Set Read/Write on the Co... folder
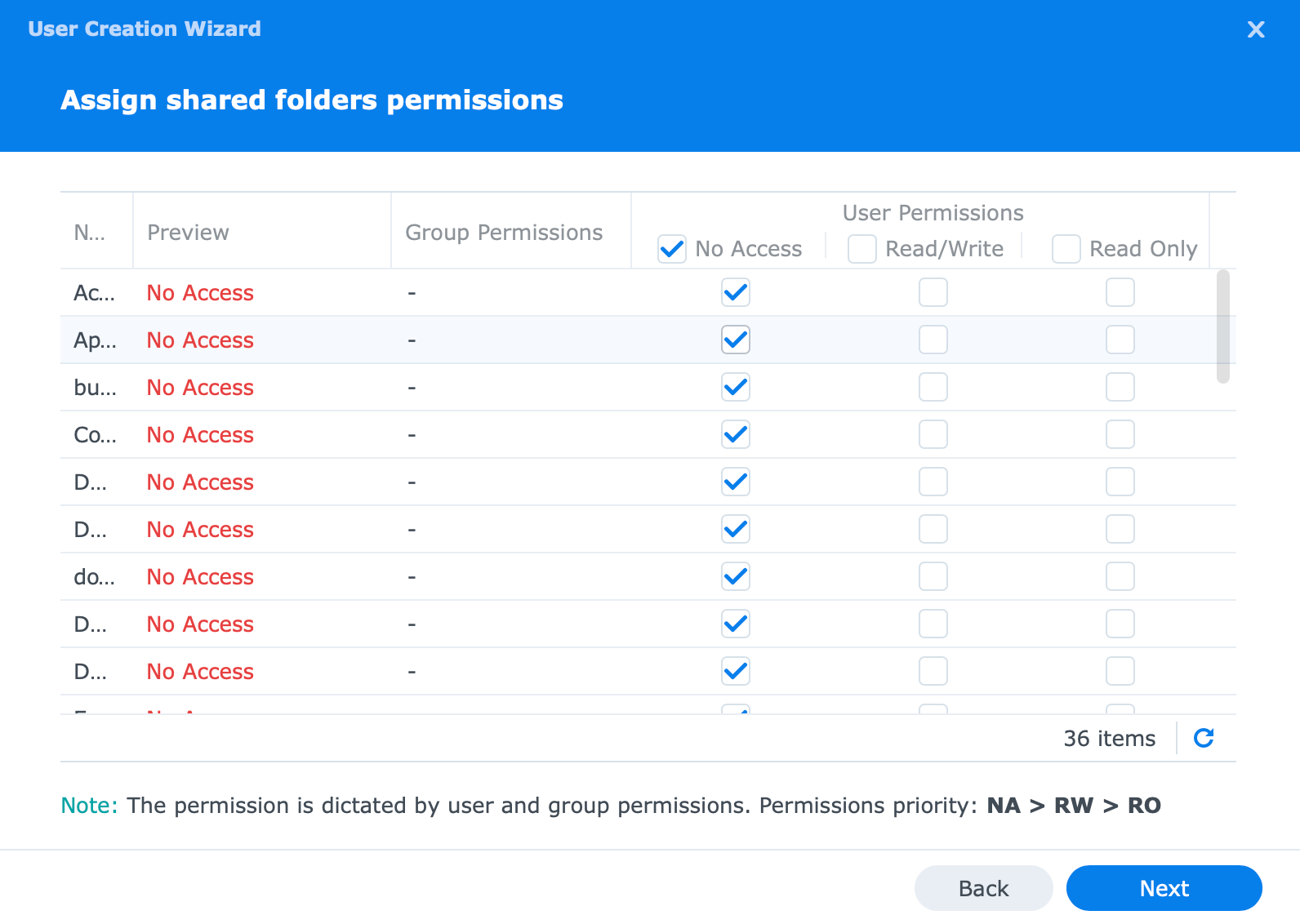The width and height of the screenshot is (1300, 924). pos(933,434)
